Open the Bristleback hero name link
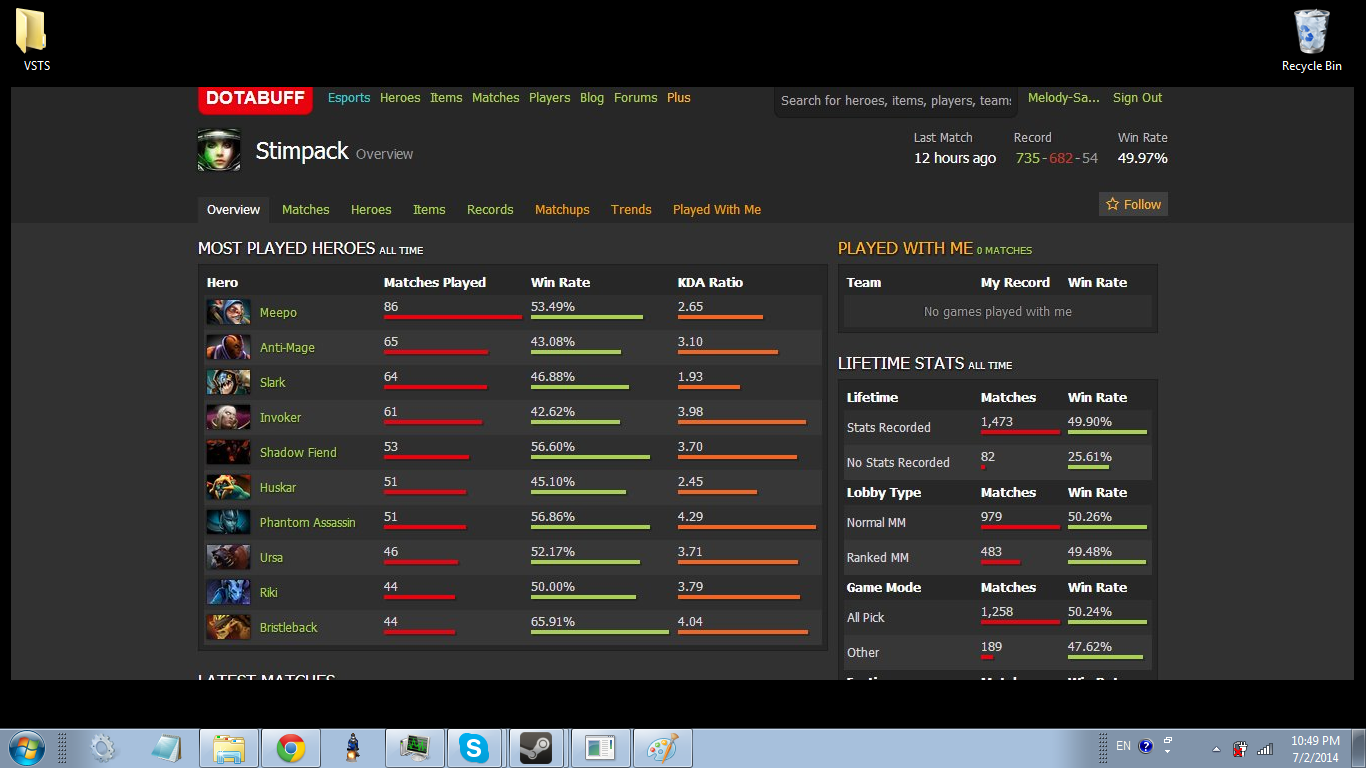 click(288, 628)
